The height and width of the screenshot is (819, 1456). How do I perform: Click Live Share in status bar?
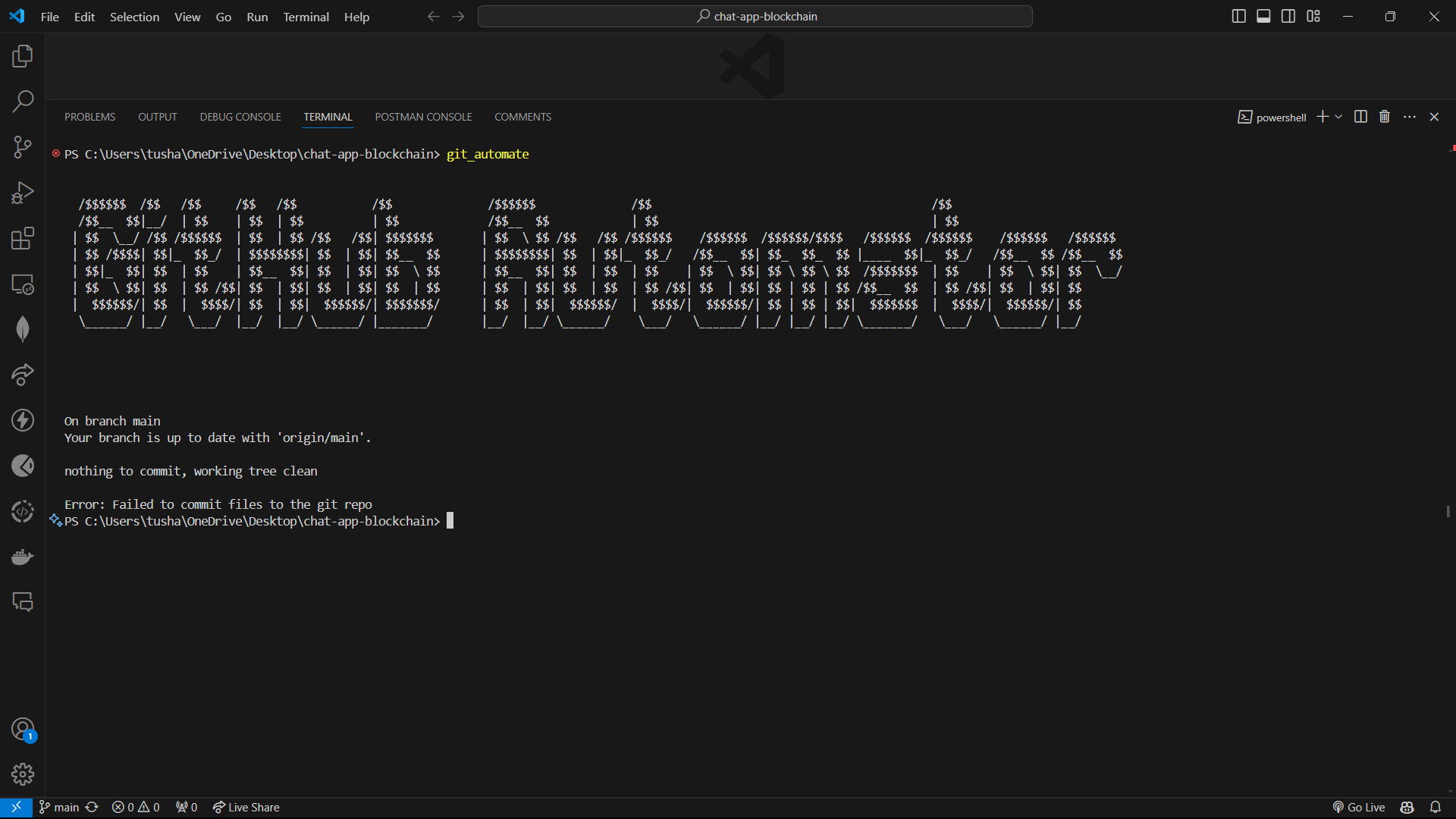coord(246,808)
